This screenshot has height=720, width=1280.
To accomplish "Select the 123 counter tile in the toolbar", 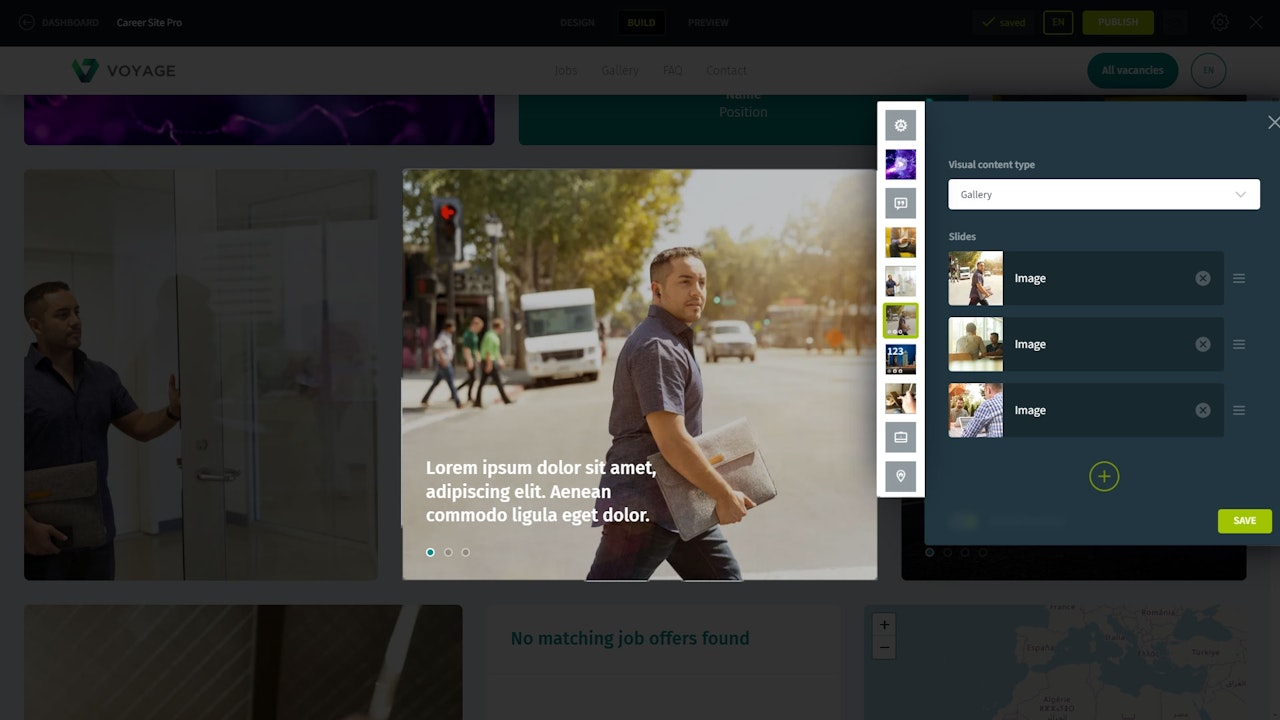I will (x=901, y=359).
